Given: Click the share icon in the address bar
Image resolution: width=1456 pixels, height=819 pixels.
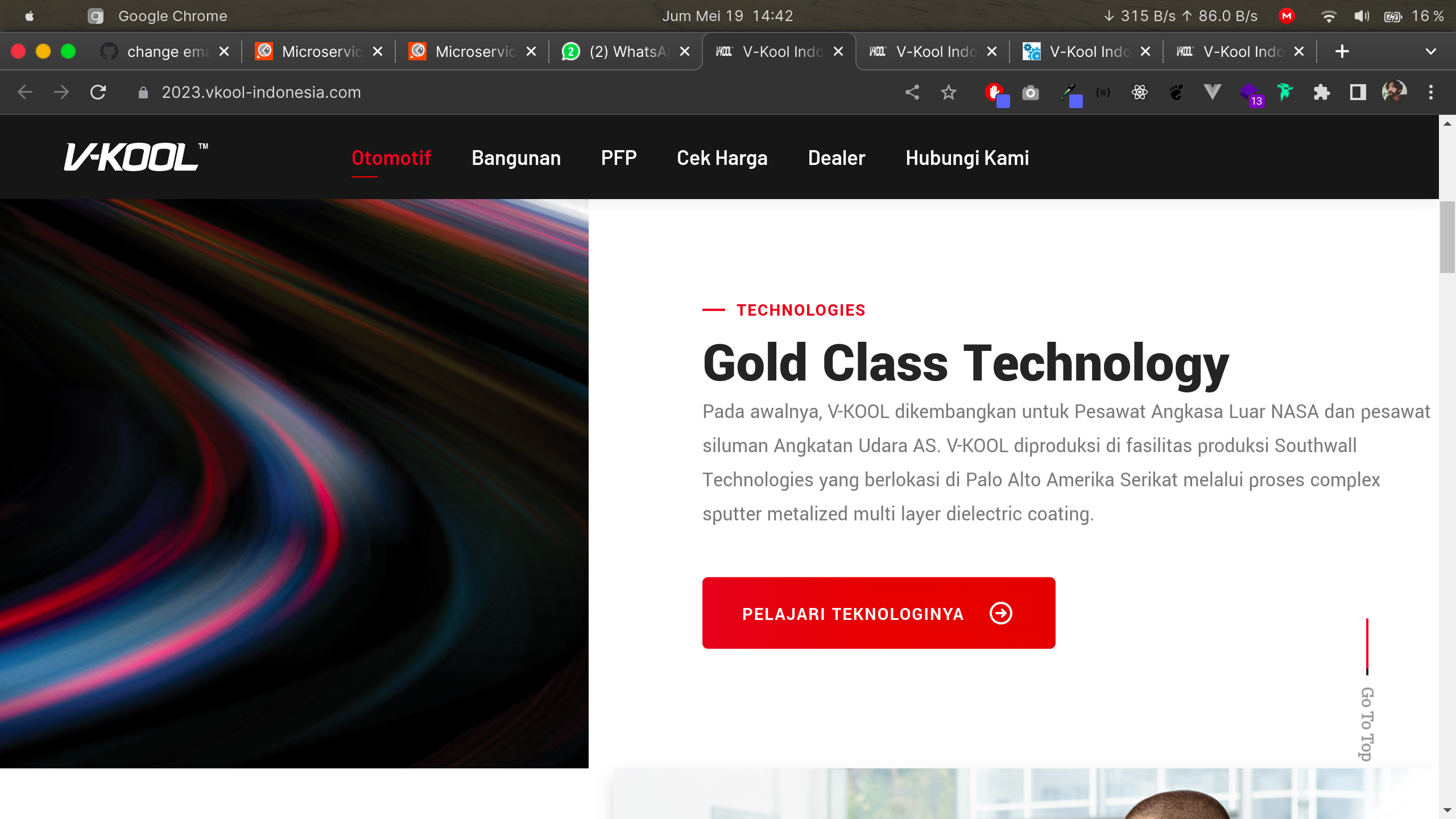Looking at the screenshot, I should tap(912, 92).
